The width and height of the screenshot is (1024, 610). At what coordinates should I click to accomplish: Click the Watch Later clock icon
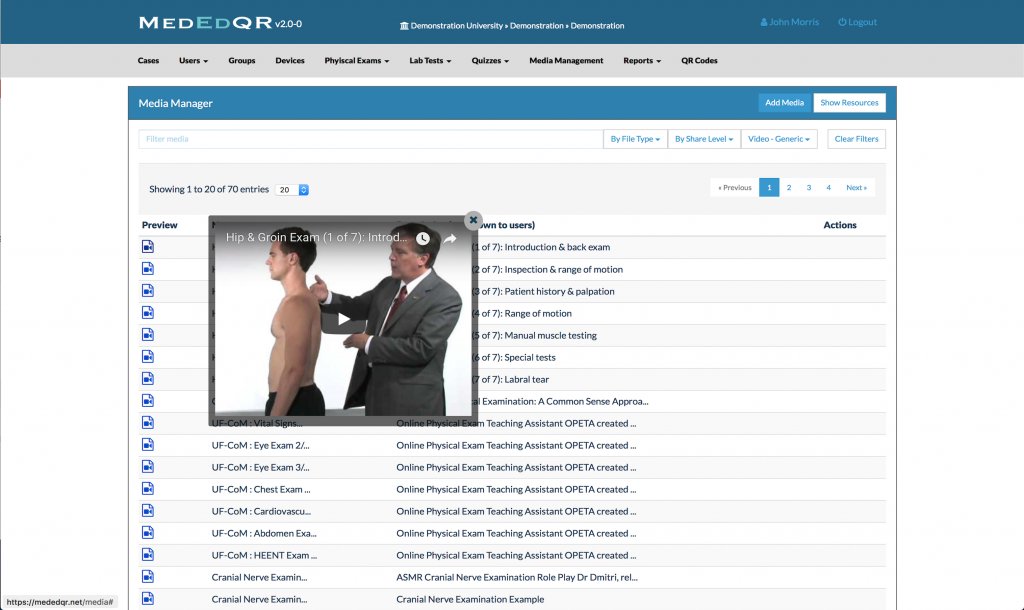[423, 238]
